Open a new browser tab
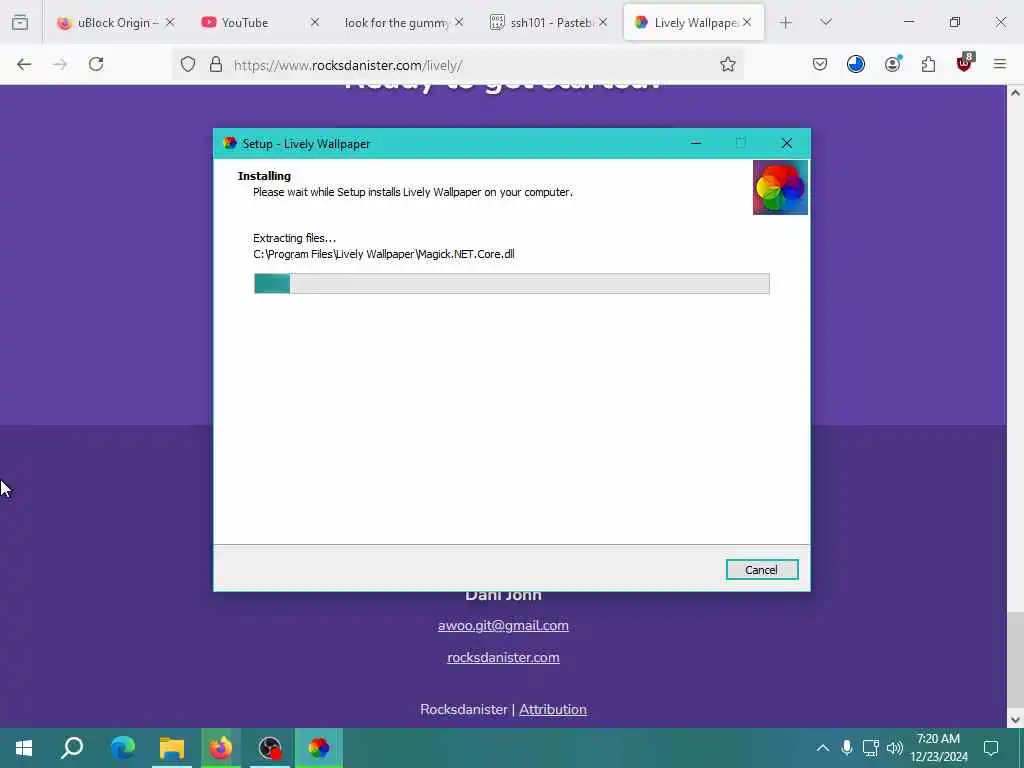 pos(786,23)
